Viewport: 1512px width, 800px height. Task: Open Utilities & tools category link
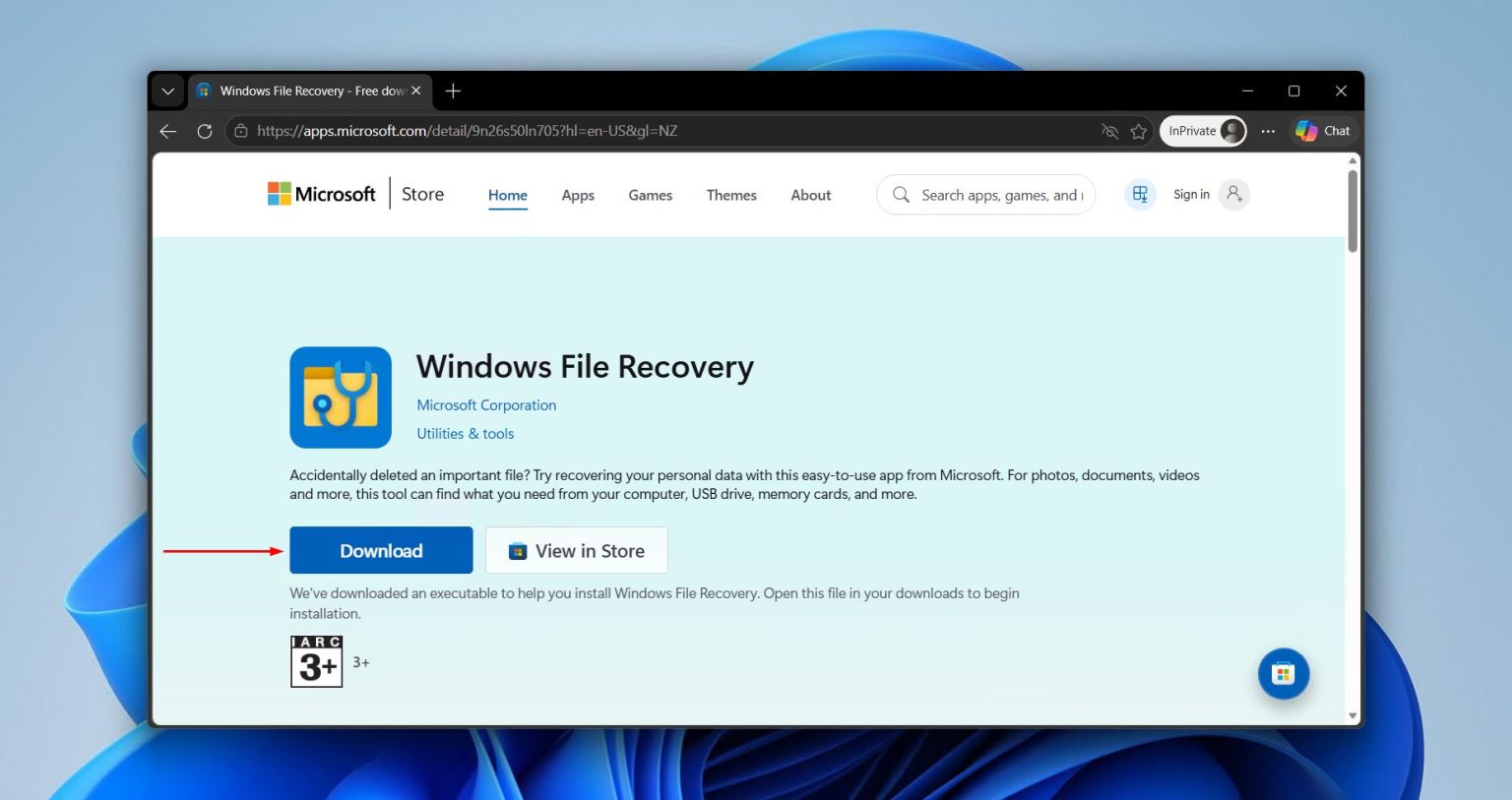[465, 433]
